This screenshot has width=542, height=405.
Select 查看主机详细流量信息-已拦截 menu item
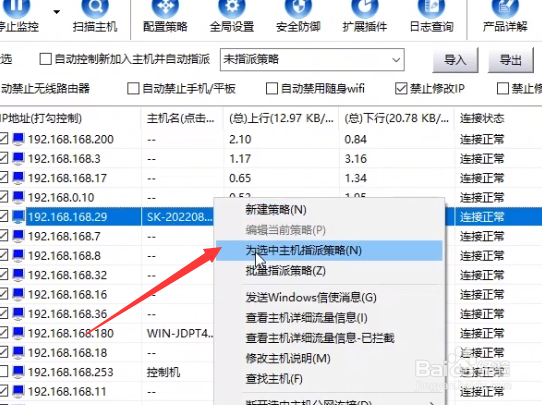point(329,338)
